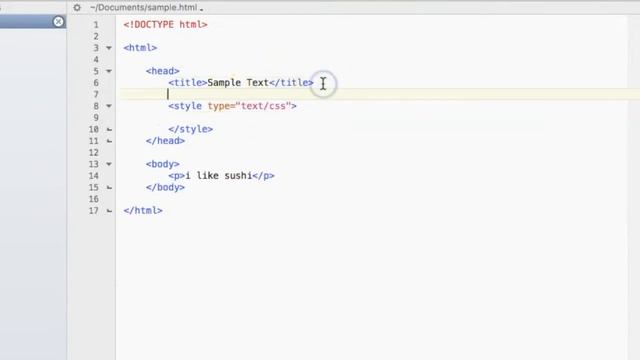The width and height of the screenshot is (640, 360).
Task: Click the closing </head> tag
Action: point(165,141)
